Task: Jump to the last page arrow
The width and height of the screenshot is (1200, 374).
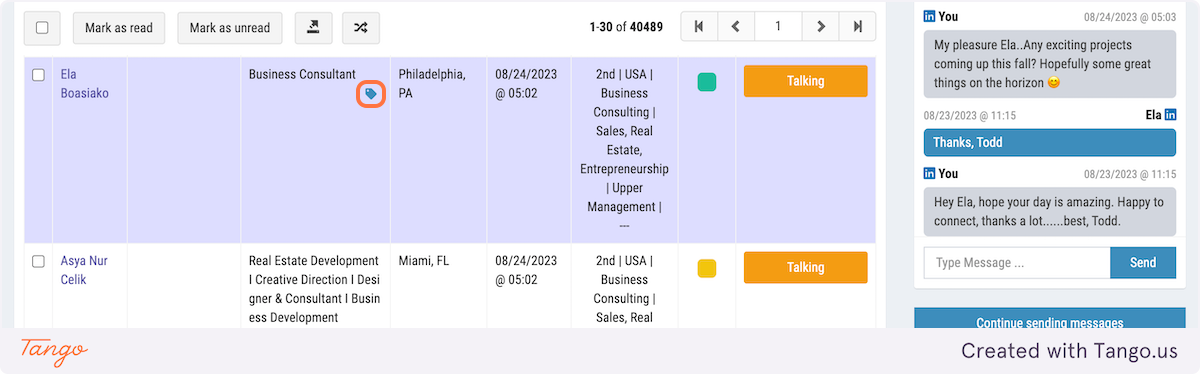Action: click(x=858, y=27)
